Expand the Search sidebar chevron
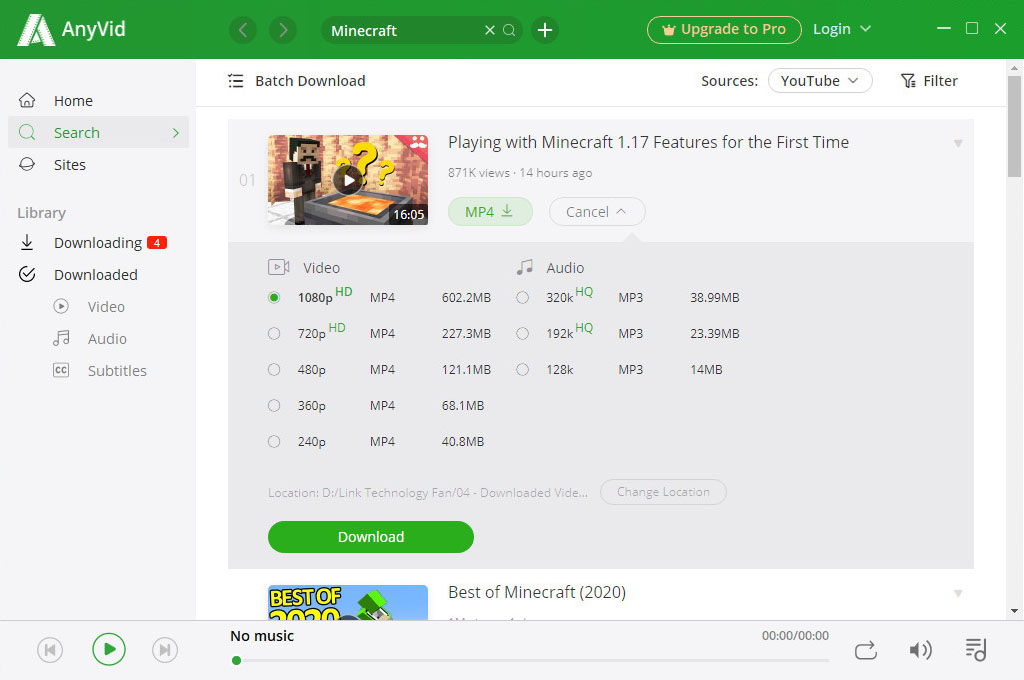Screen dimensions: 1024x680 (x=176, y=133)
